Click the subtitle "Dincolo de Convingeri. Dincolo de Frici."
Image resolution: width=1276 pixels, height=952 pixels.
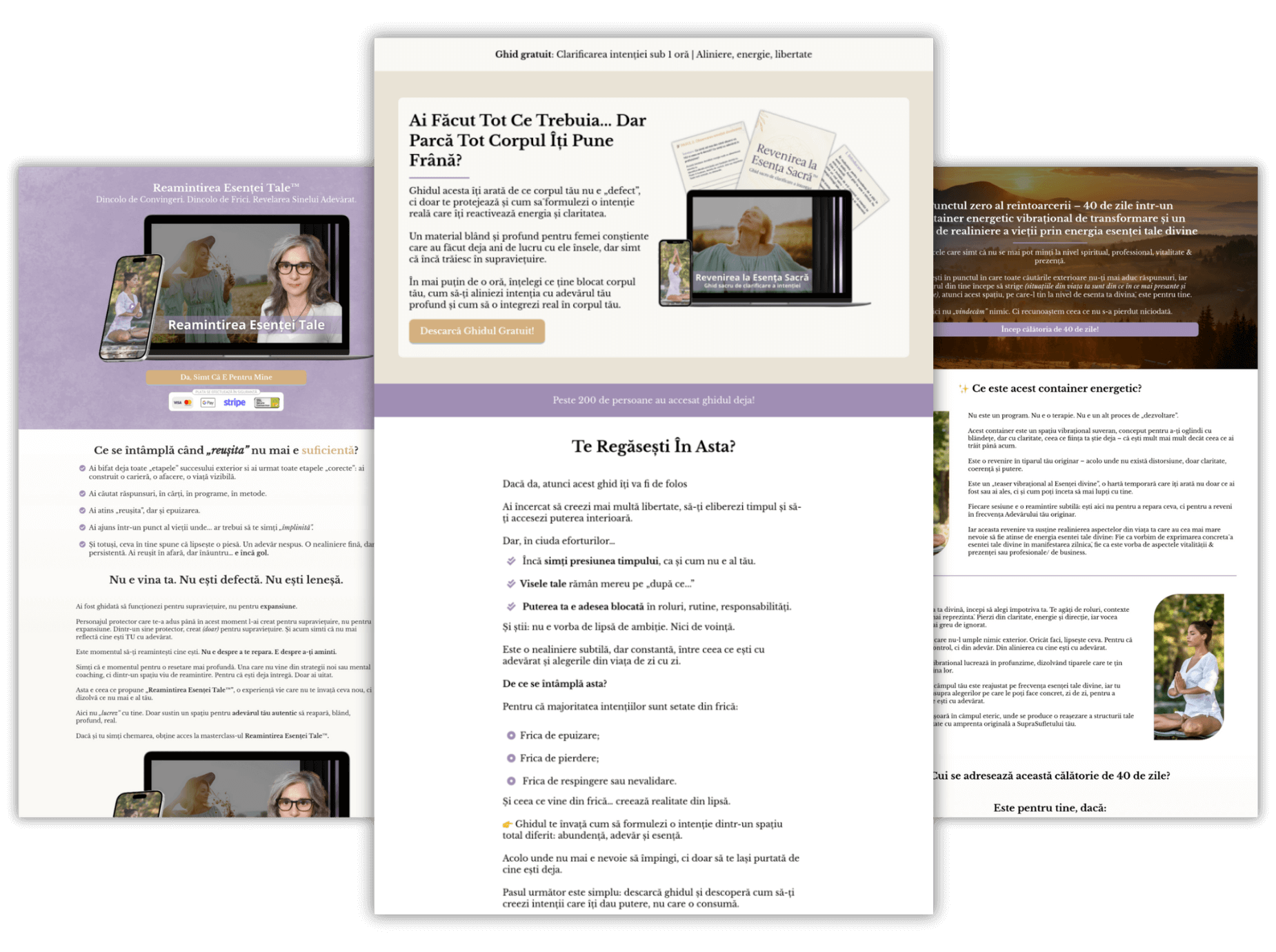pos(226,200)
